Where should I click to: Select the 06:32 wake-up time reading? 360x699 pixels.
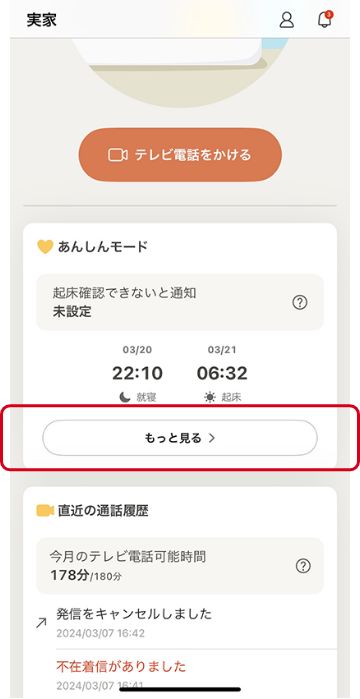(x=222, y=374)
